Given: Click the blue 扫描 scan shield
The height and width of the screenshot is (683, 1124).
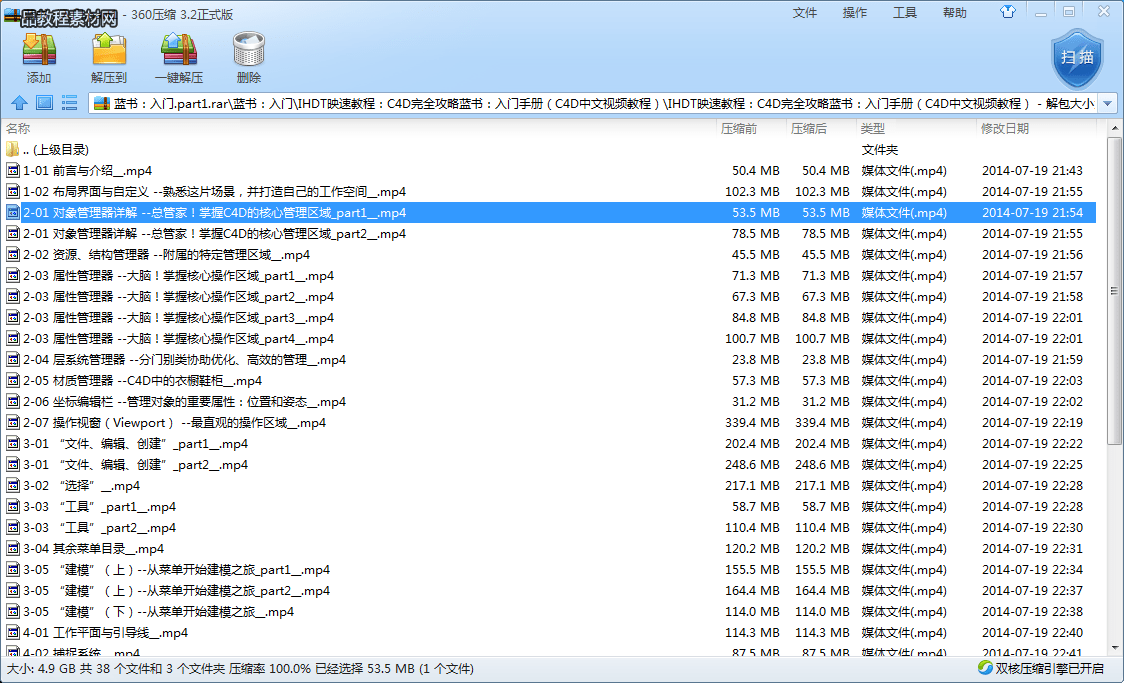Looking at the screenshot, I should coord(1076,57).
